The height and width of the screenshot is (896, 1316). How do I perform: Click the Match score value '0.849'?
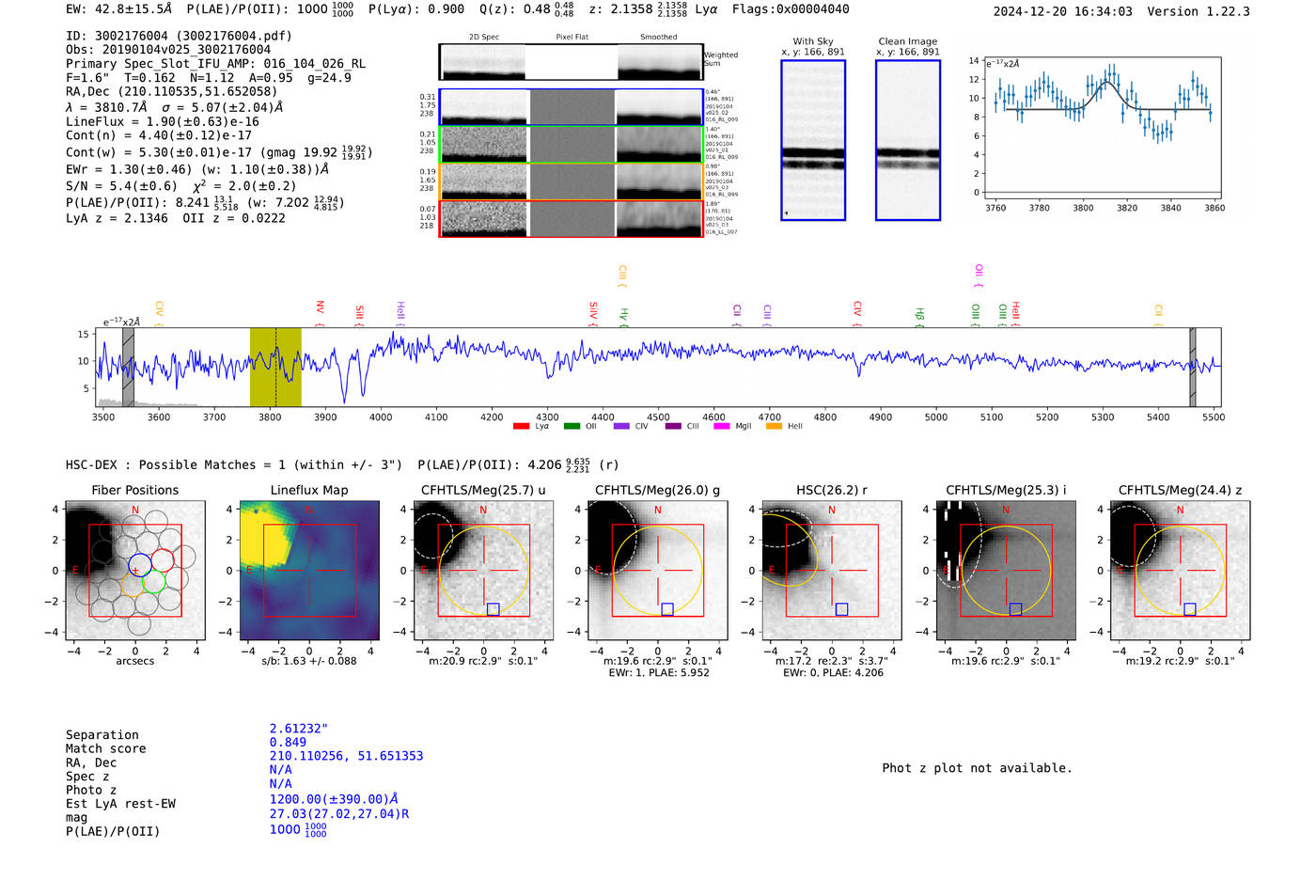click(288, 742)
